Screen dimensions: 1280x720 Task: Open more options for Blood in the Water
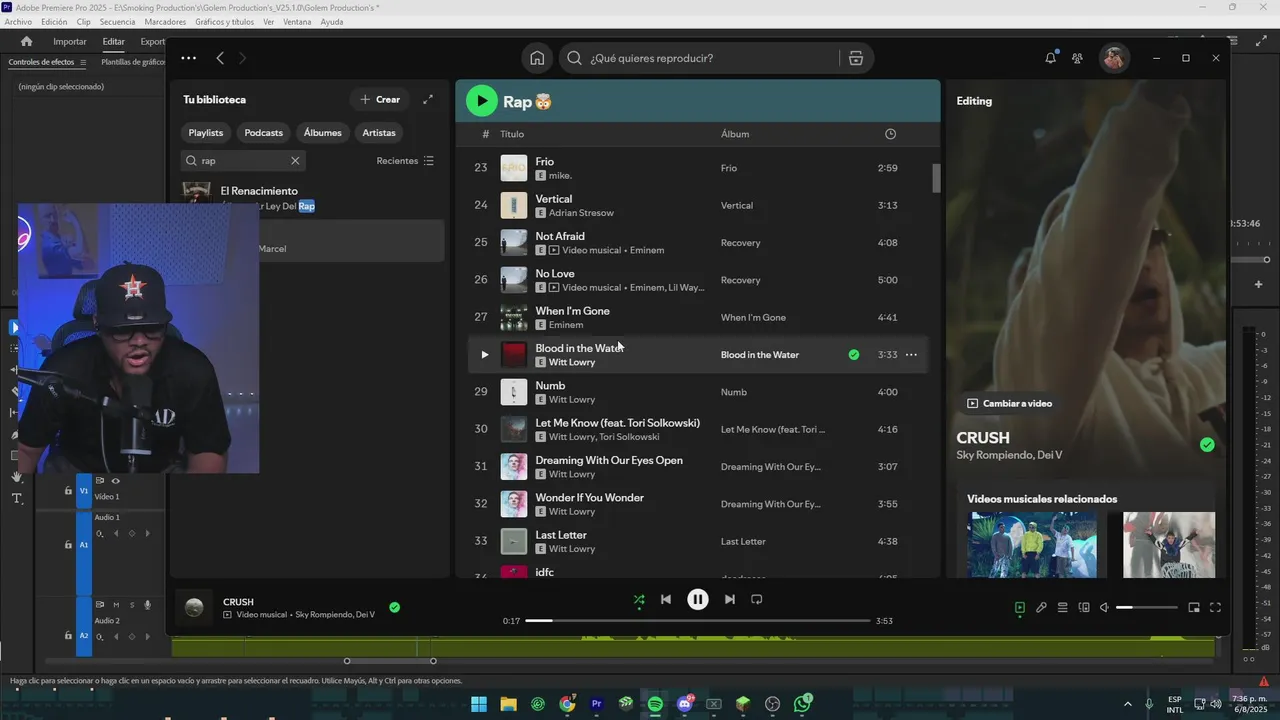(x=911, y=354)
